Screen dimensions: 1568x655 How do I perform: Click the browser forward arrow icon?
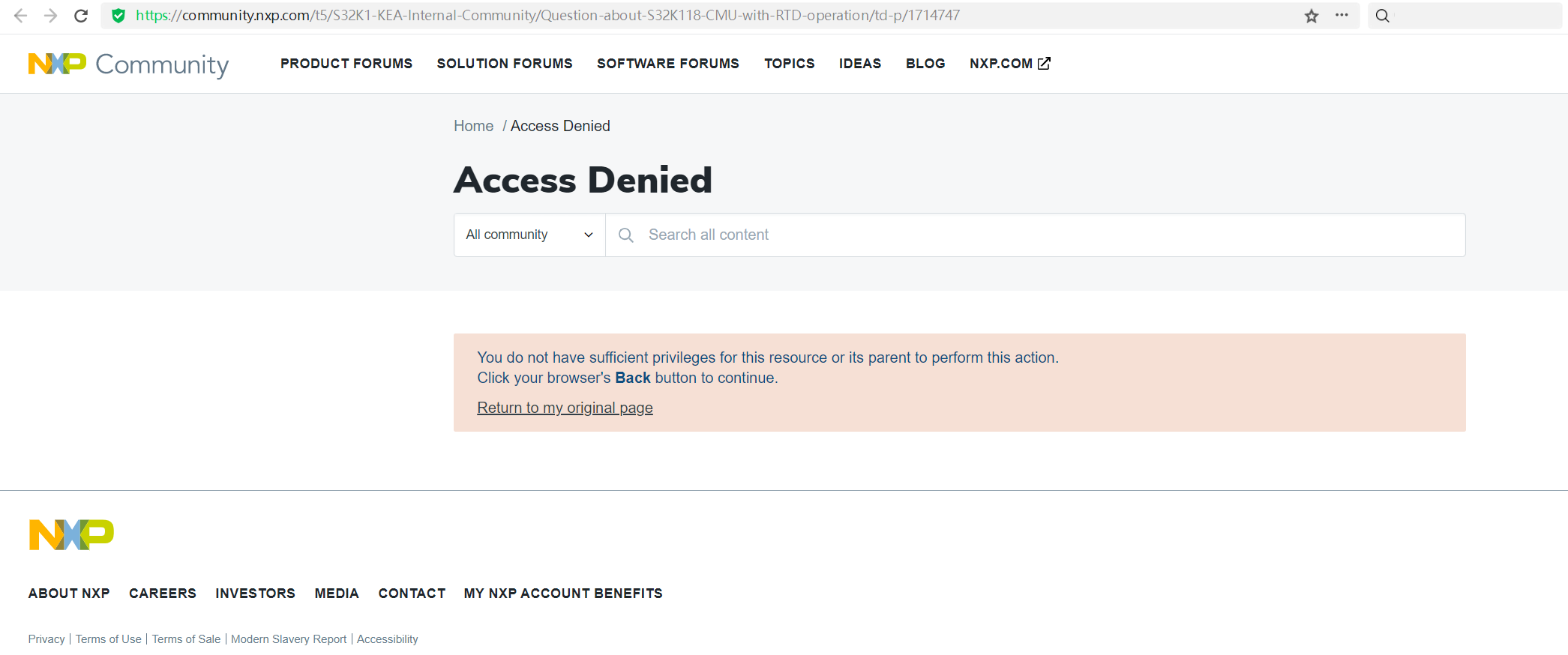point(51,16)
